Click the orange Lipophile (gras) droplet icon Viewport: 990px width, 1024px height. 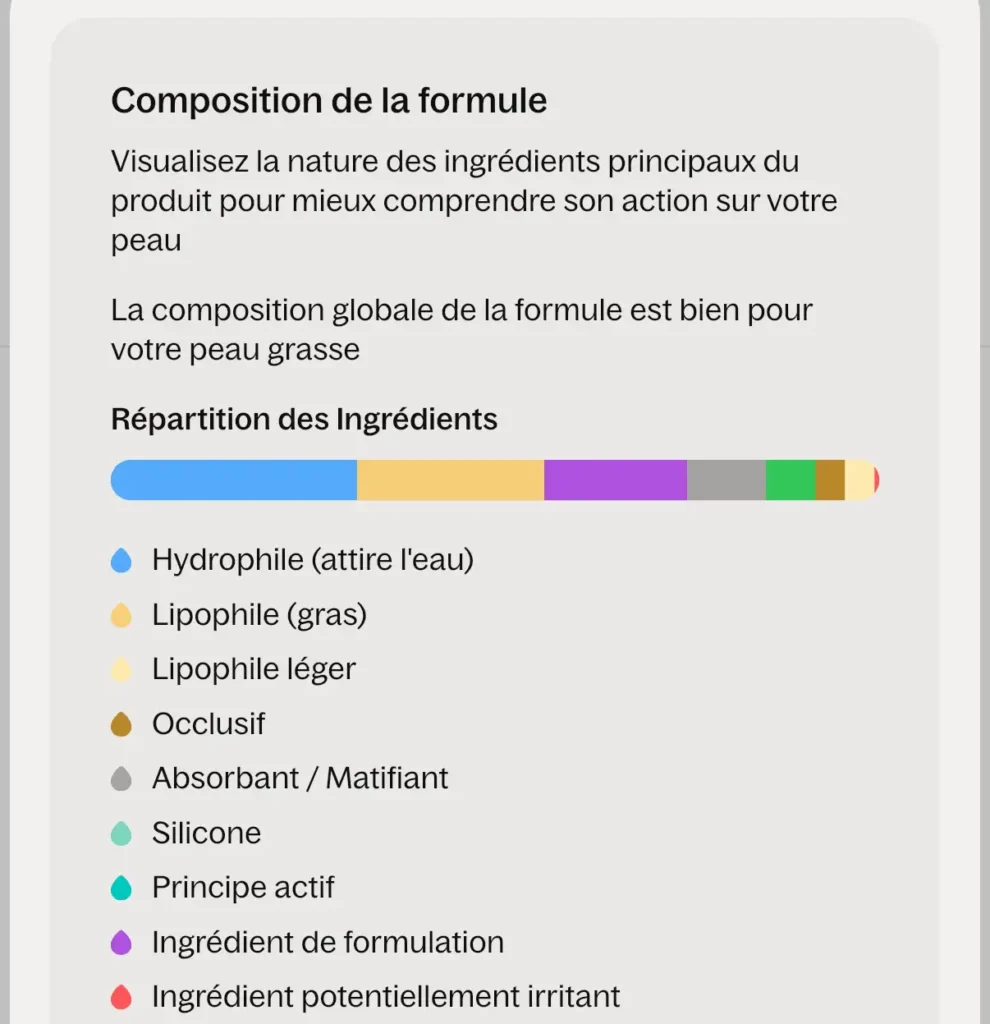pos(121,615)
